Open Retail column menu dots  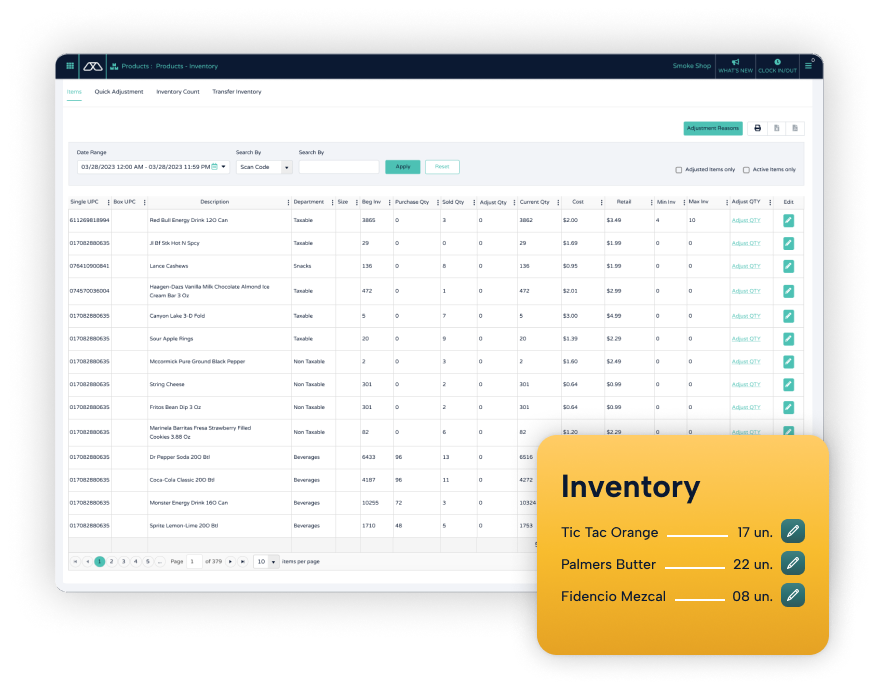pos(651,202)
